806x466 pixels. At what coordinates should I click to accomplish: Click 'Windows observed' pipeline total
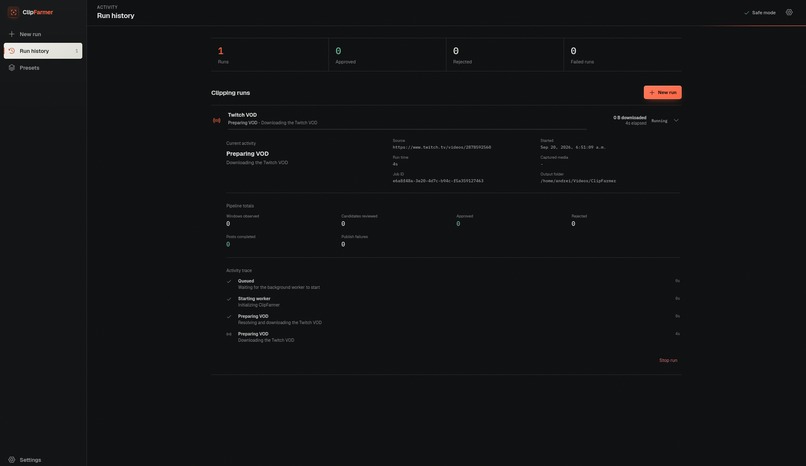click(243, 220)
